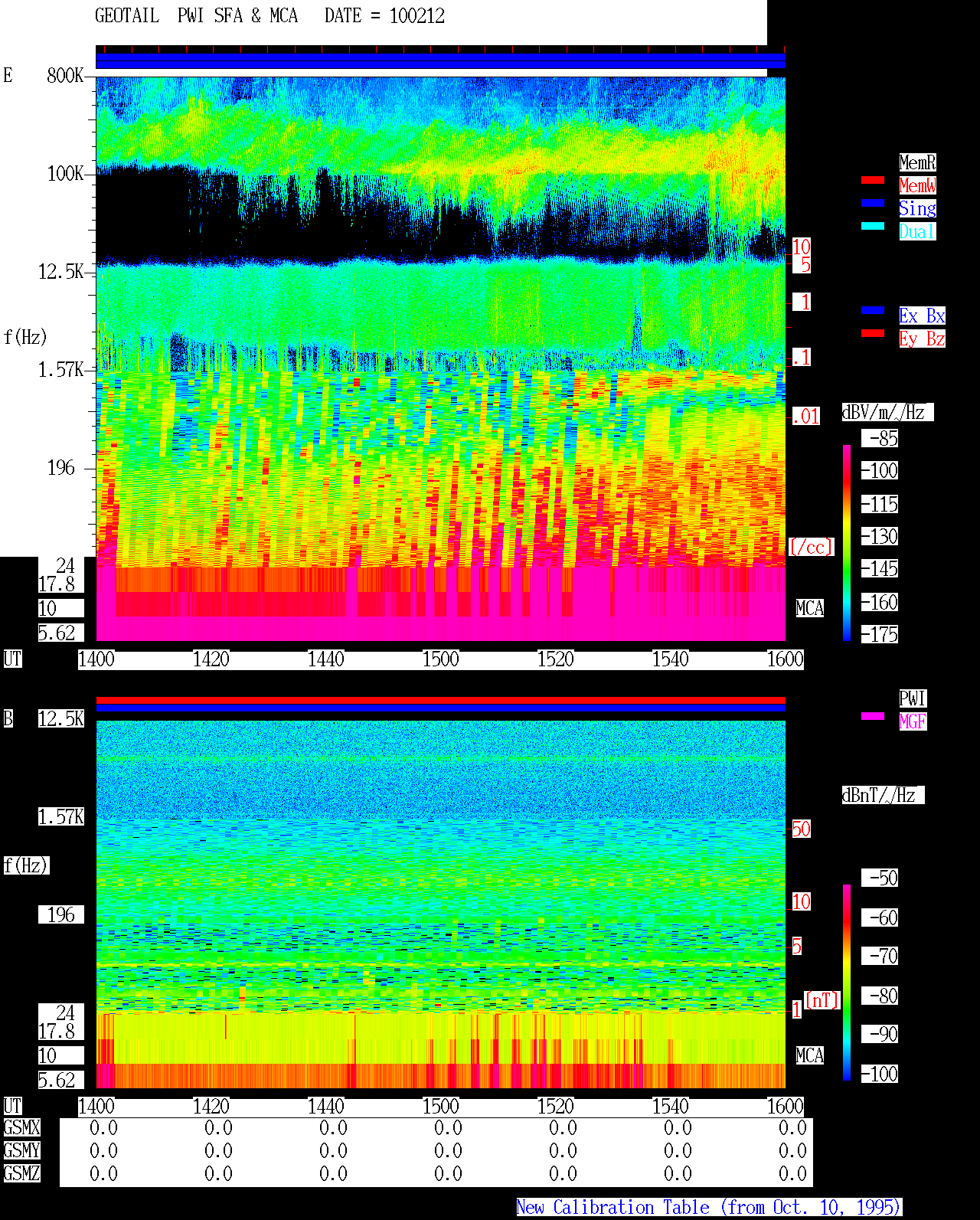This screenshot has height=1220, width=980.
Task: Click the Dual legend label
Action: 917,231
